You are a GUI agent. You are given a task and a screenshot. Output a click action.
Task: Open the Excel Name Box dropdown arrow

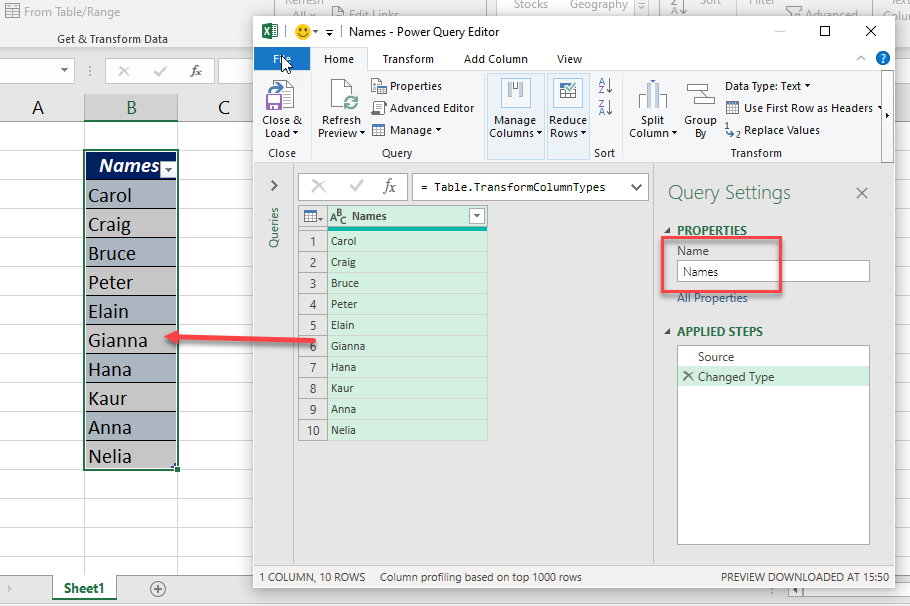coord(64,71)
